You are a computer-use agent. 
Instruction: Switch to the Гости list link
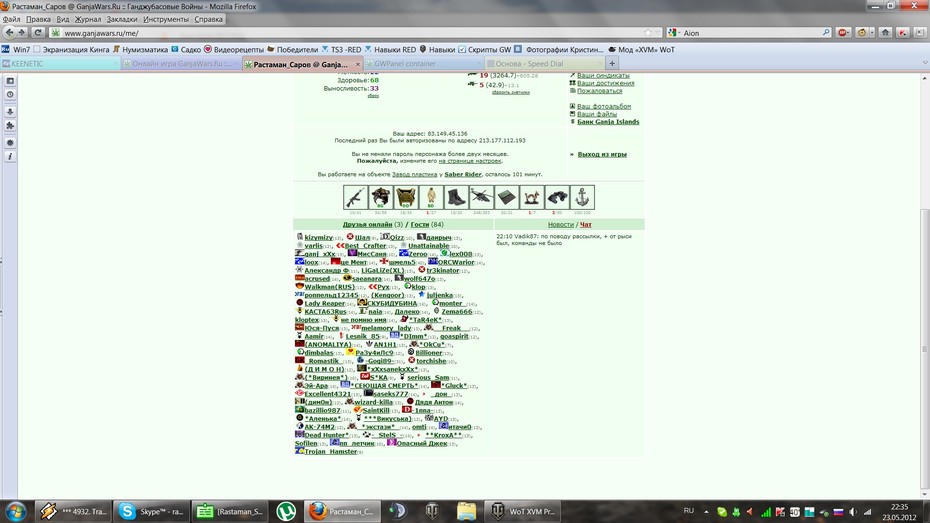coord(419,224)
